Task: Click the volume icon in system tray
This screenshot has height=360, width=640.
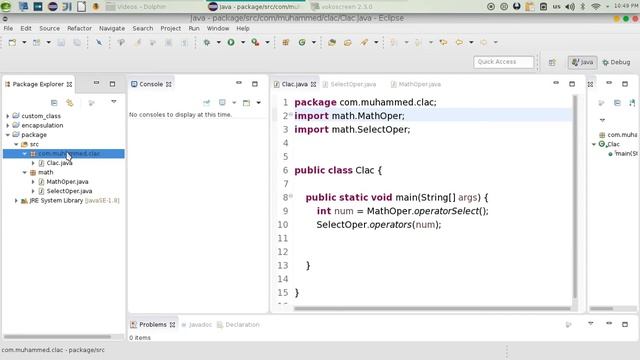Action: (570, 7)
